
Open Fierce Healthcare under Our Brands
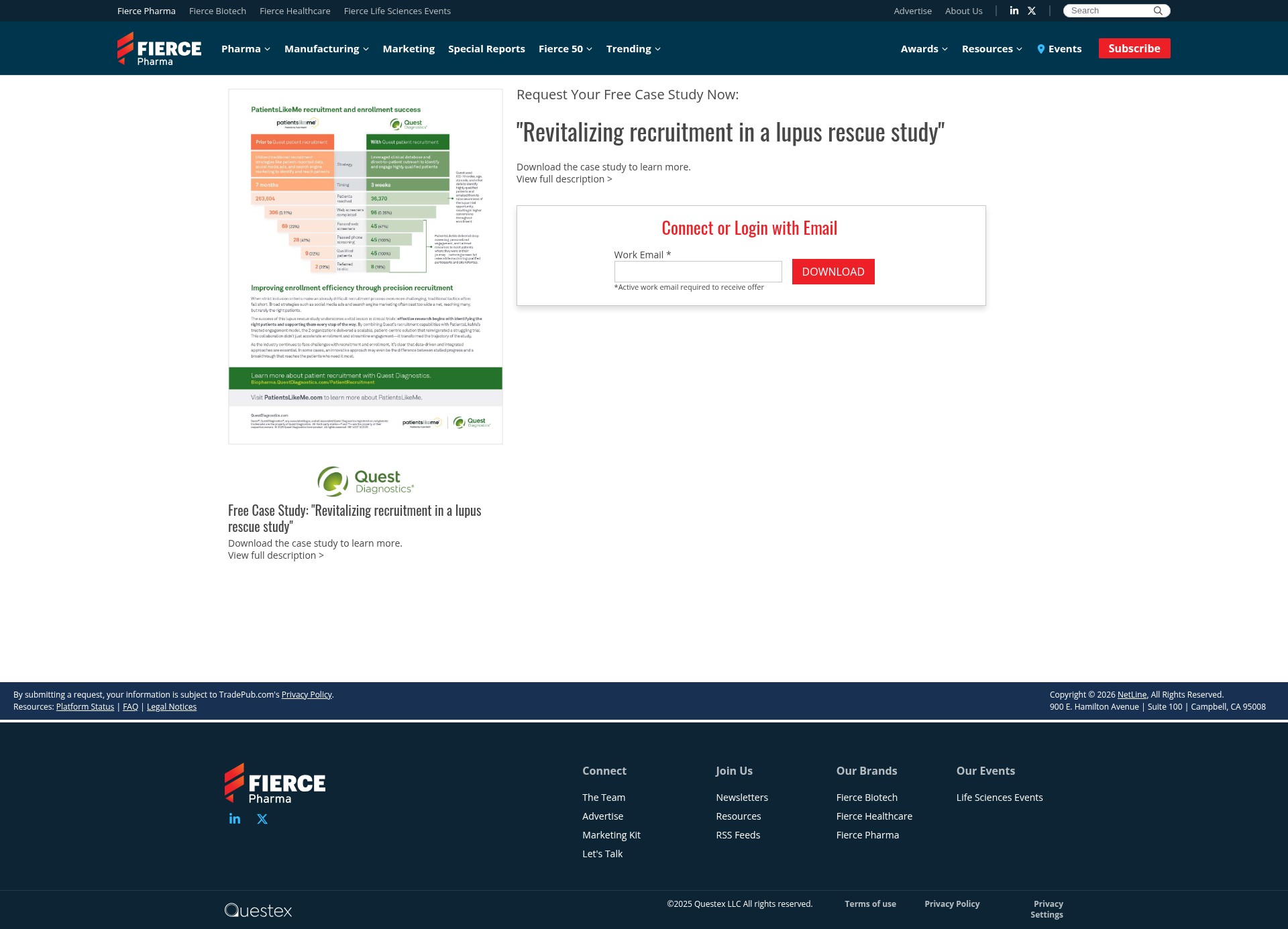pyautogui.click(x=874, y=816)
